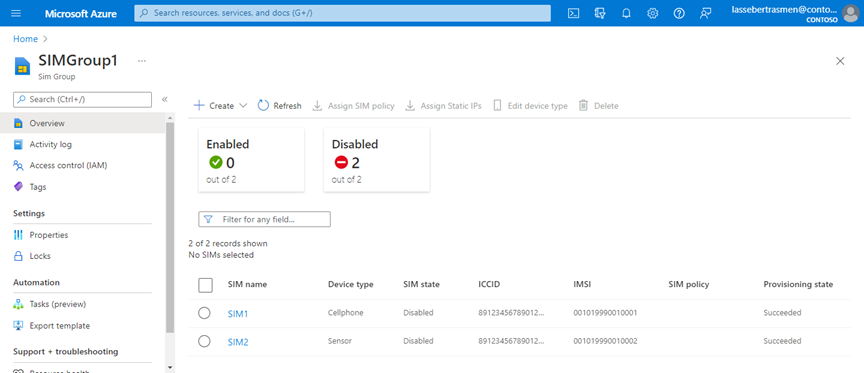Open the Azure portal hamburger menu

[17, 13]
